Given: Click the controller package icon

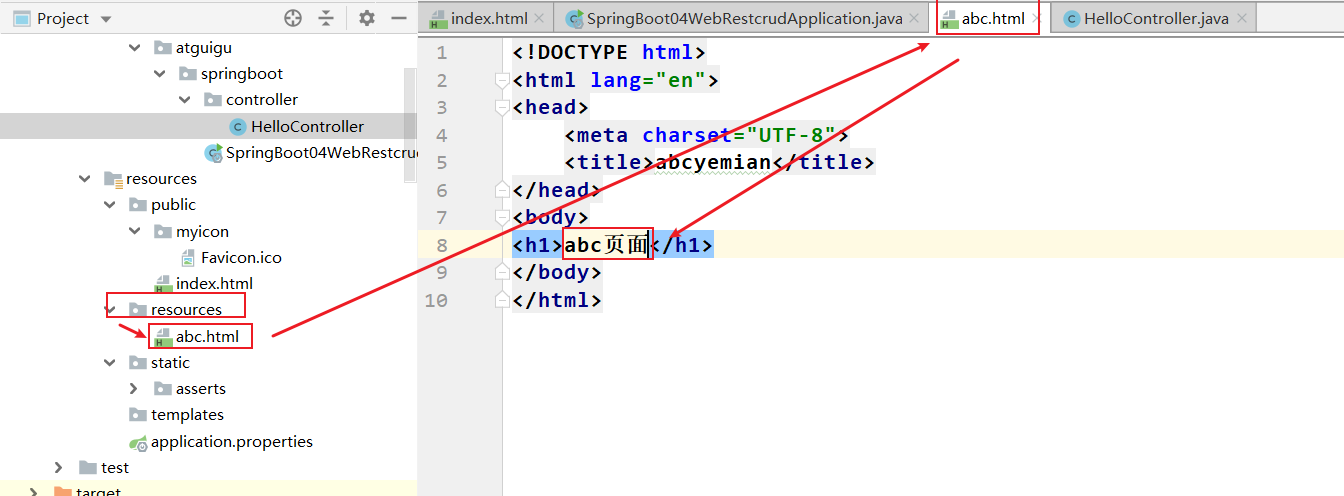Looking at the screenshot, I should coord(212,99).
